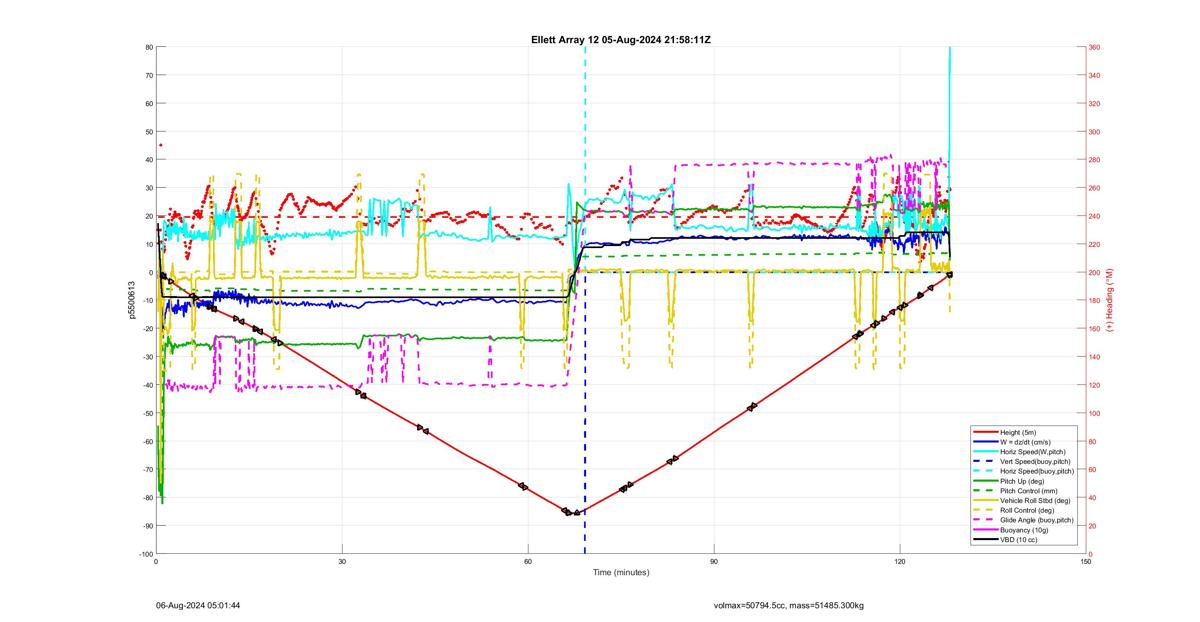Click the left y-axis tick label '80'
Image resolution: width=1200 pixels, height=622 pixels.
click(148, 47)
